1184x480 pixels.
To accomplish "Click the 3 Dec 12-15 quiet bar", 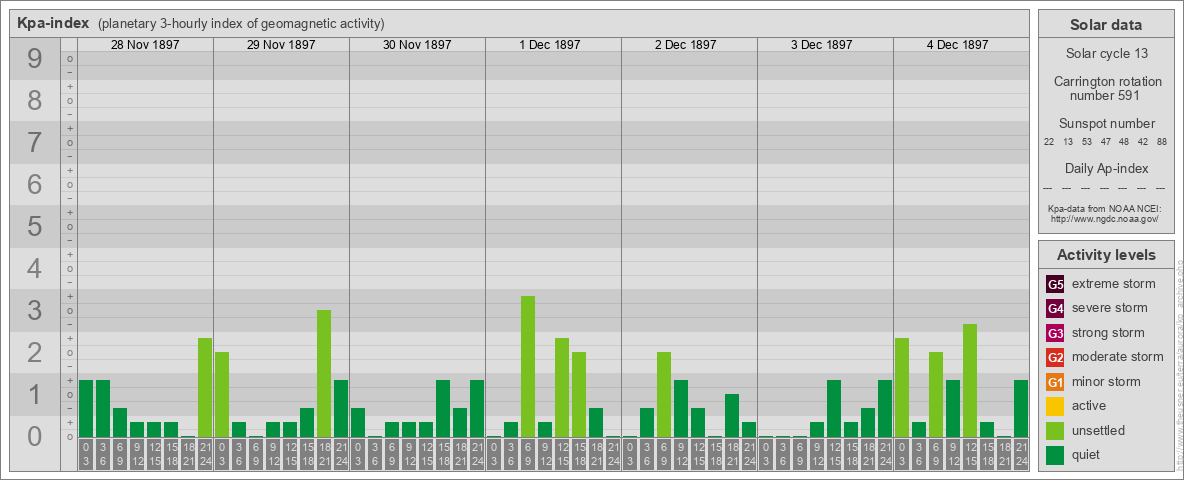I will pyautogui.click(x=834, y=409).
